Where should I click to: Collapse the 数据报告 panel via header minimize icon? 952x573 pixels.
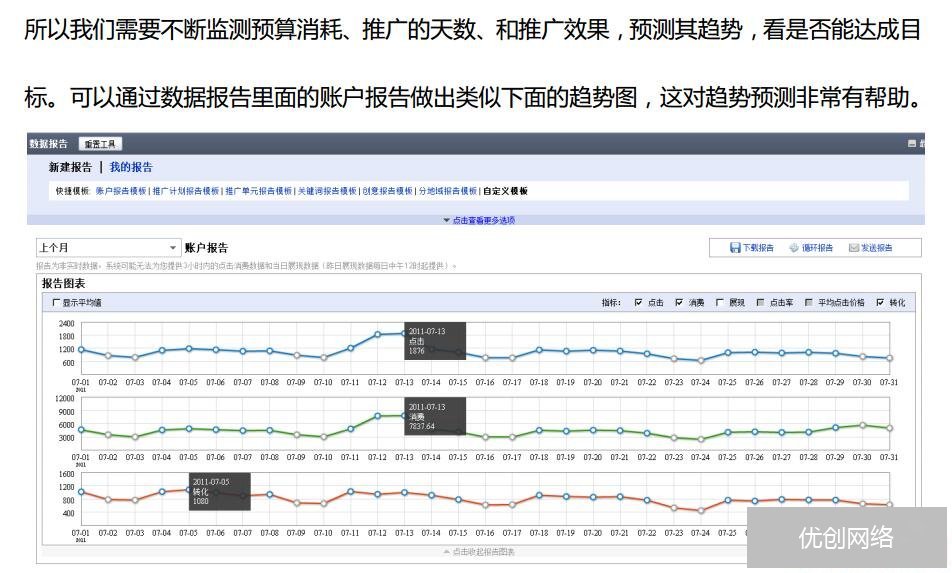pos(911,143)
